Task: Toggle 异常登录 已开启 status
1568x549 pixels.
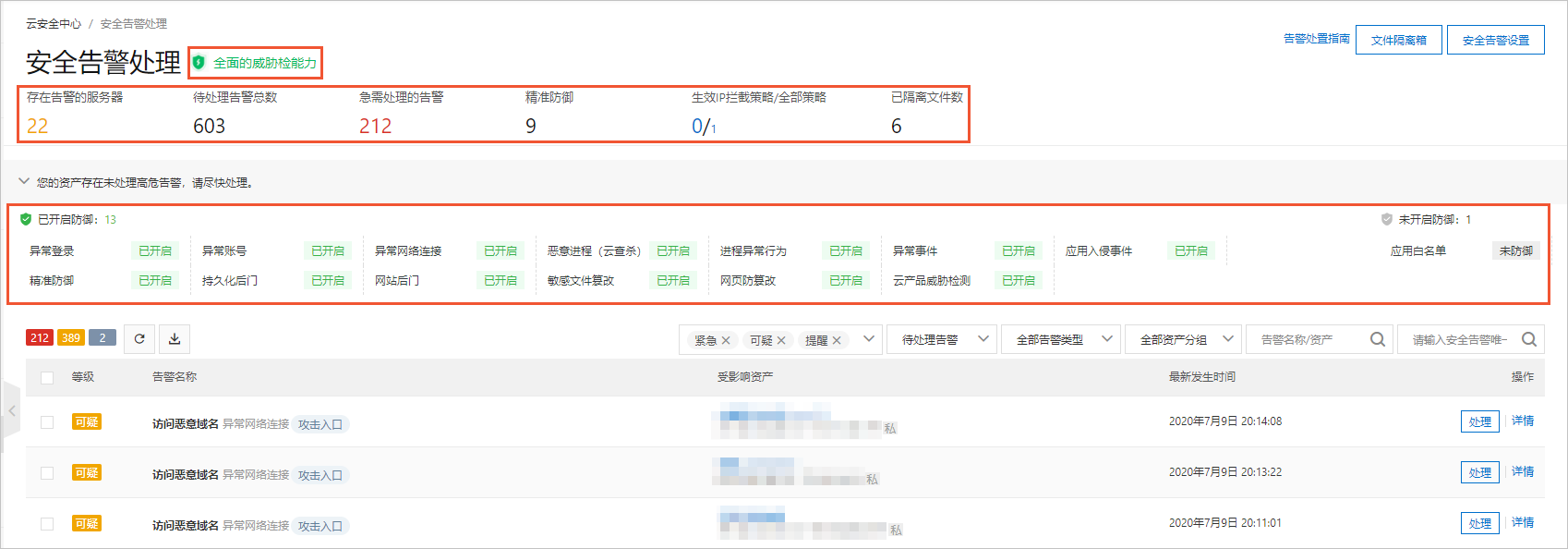Action: coord(155,250)
